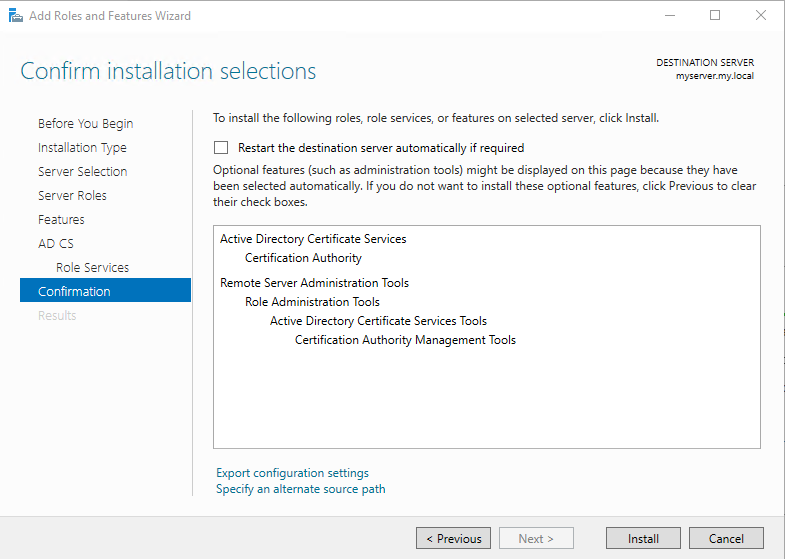
Task: Navigate to AD CS step
Action: 56,244
